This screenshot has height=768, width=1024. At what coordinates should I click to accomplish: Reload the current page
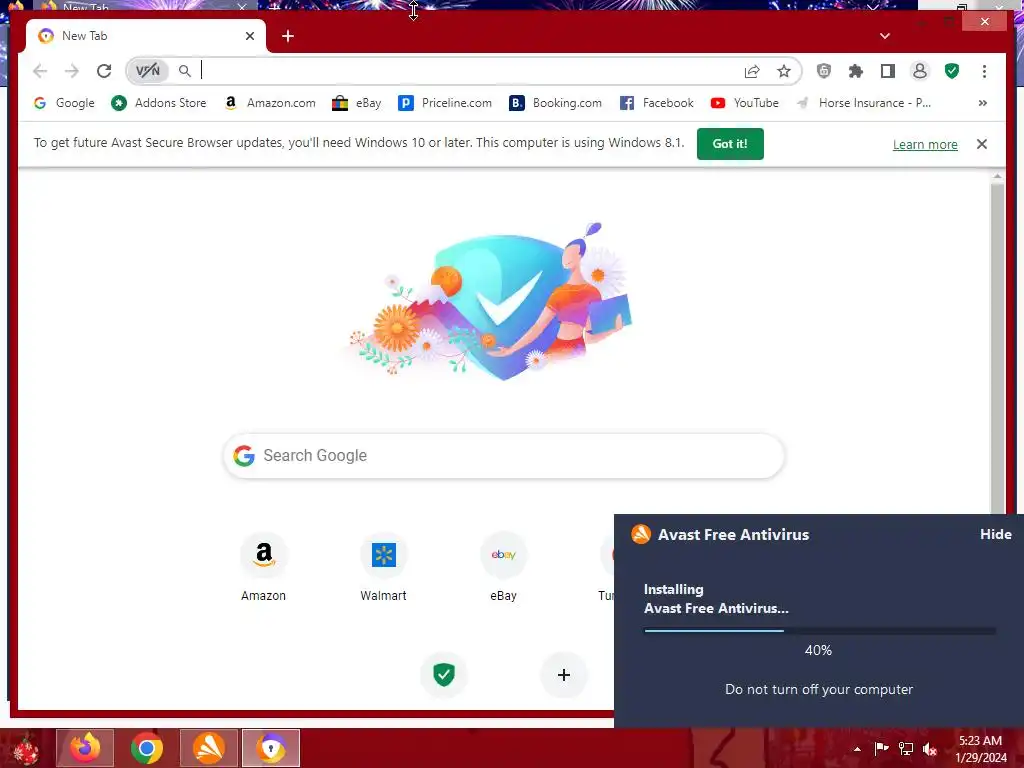[104, 71]
